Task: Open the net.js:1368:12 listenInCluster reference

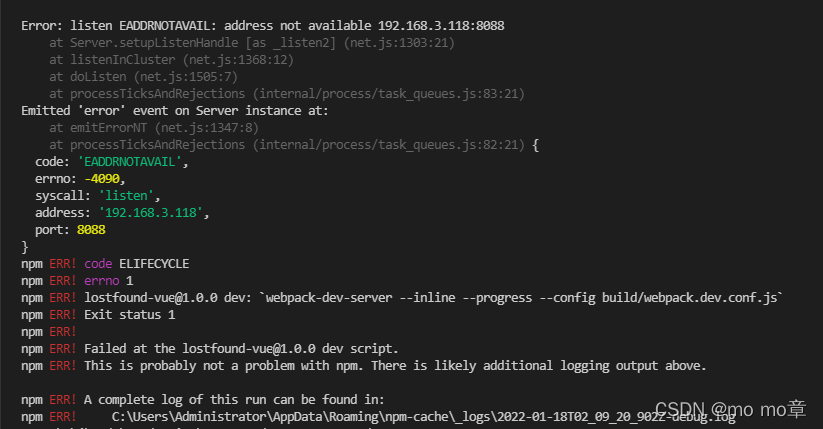Action: (238, 60)
